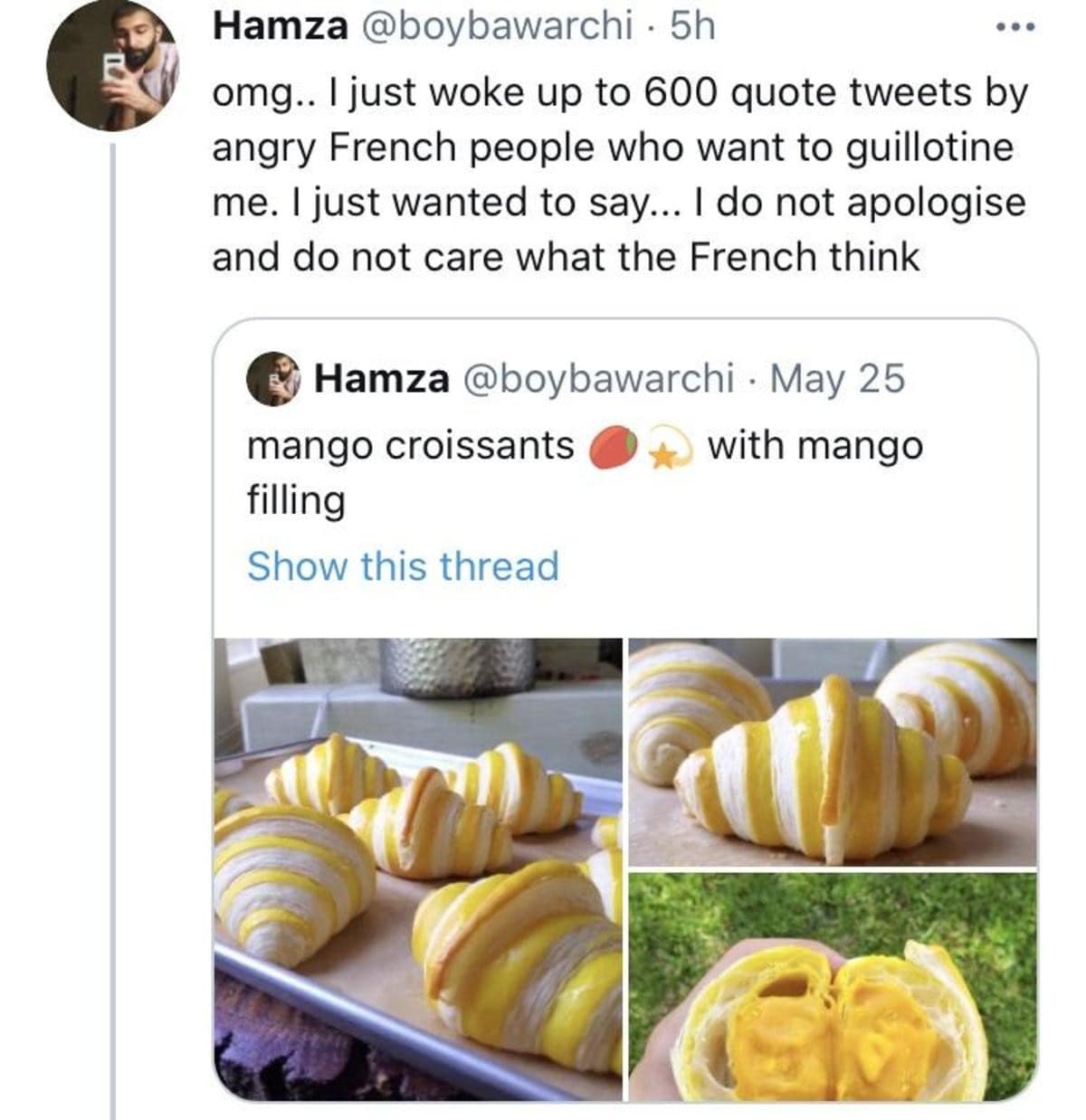This screenshot has width=1086, height=1120.
Task: Click the shooting star emoji
Action: click(668, 450)
